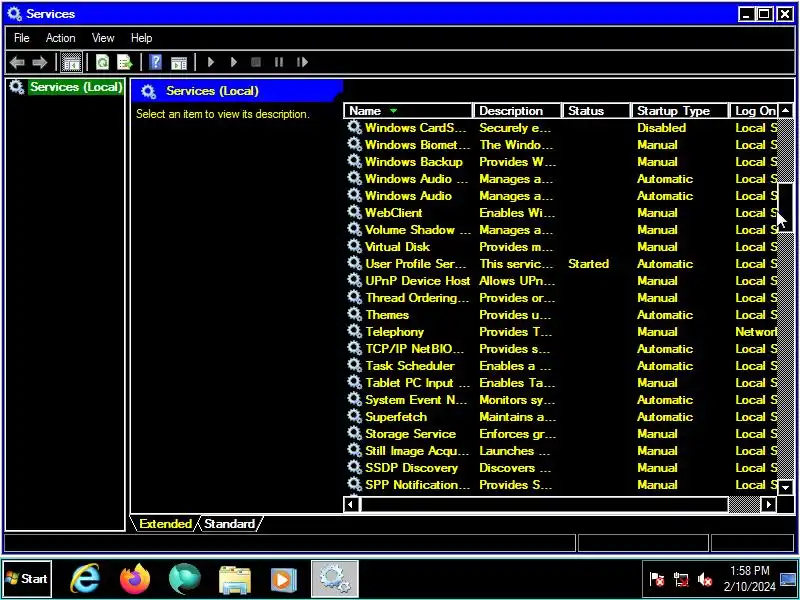Open Windows Media Player from the taskbar
Screen dimensions: 800x600
284,580
